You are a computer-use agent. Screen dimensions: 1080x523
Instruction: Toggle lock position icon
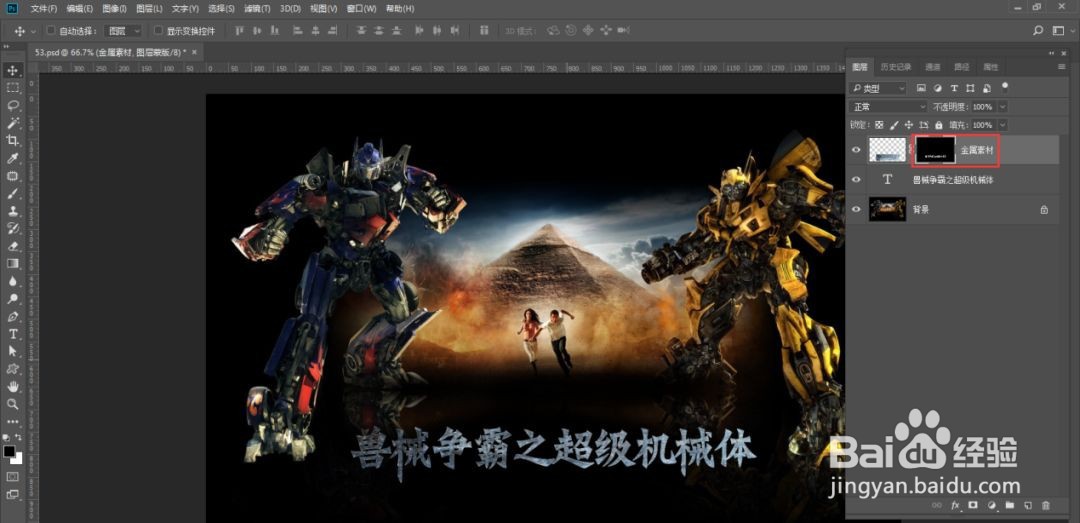908,125
